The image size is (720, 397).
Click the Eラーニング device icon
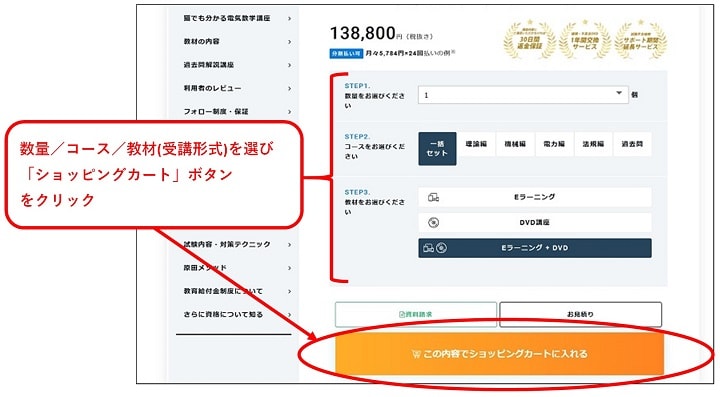click(x=433, y=197)
